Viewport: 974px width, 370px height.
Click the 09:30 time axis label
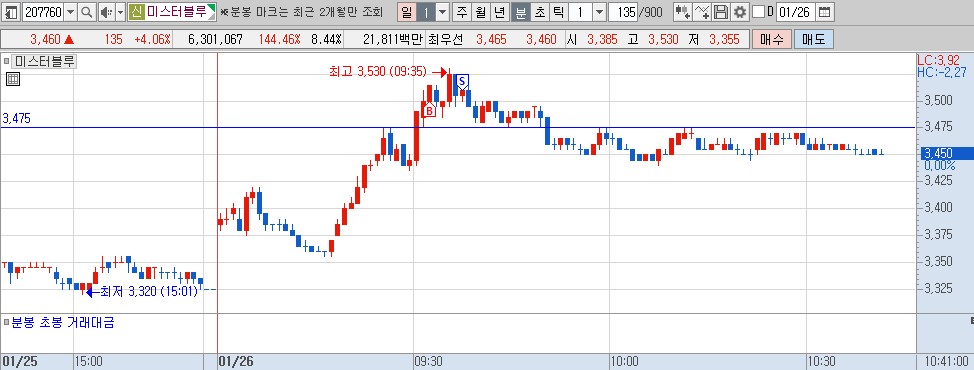(429, 361)
